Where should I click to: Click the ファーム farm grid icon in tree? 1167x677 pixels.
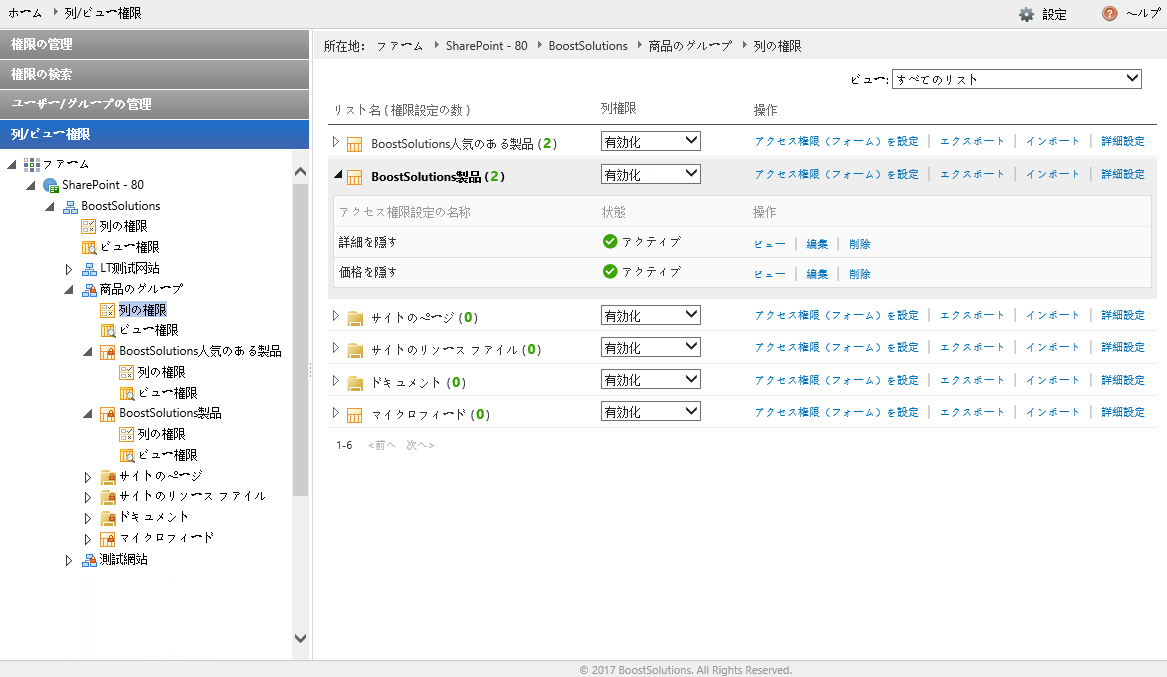31,164
